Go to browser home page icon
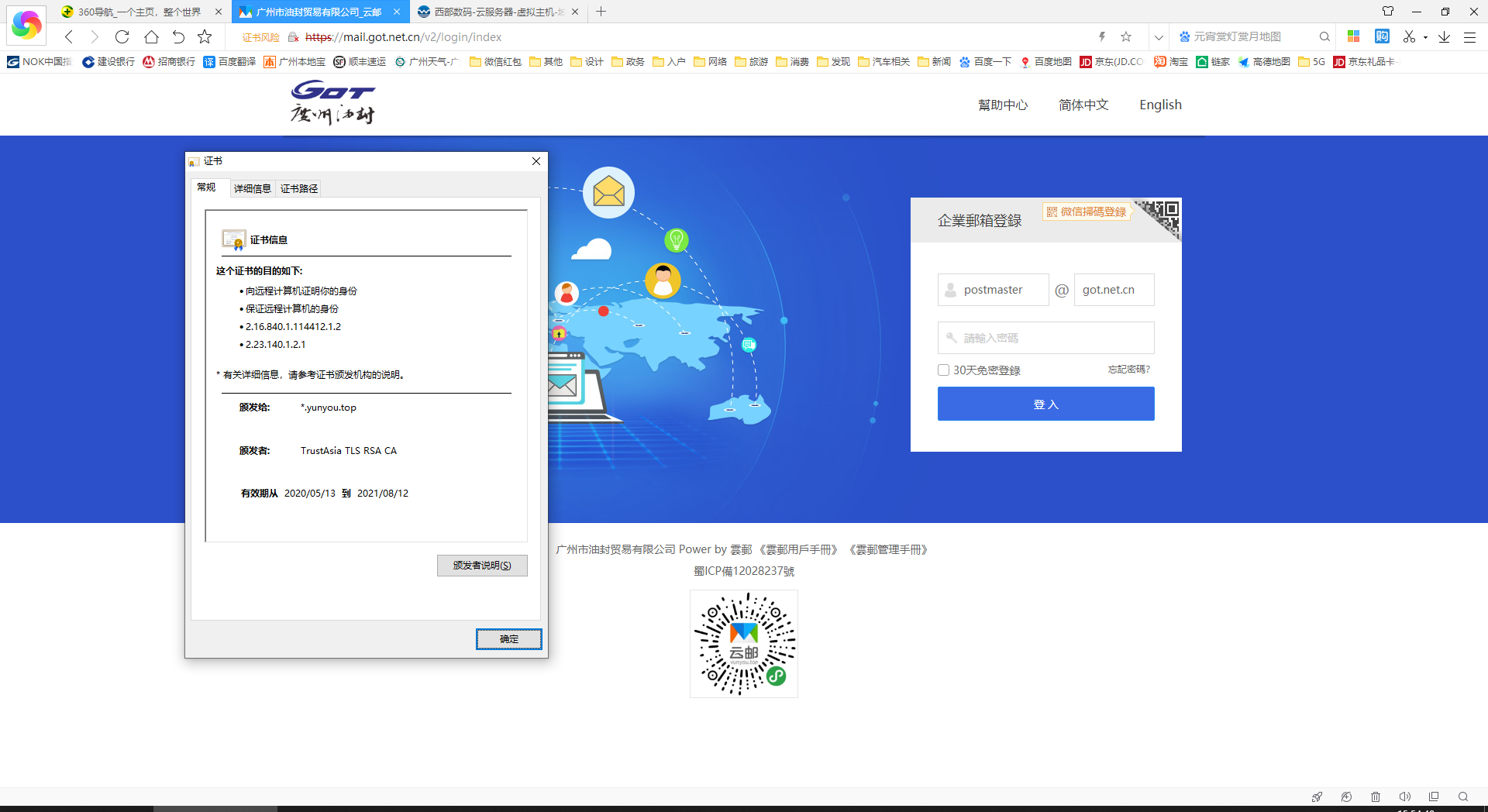 tap(151, 36)
